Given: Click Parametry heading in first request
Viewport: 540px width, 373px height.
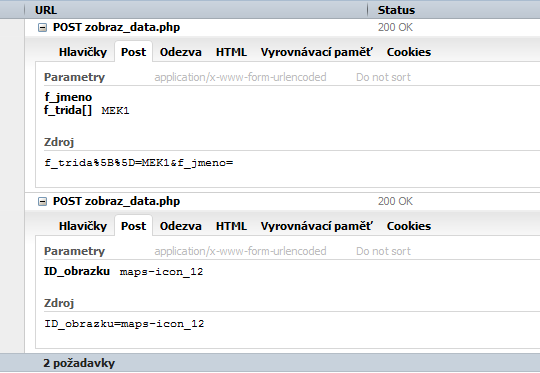Looking at the screenshot, I should tap(74, 77).
